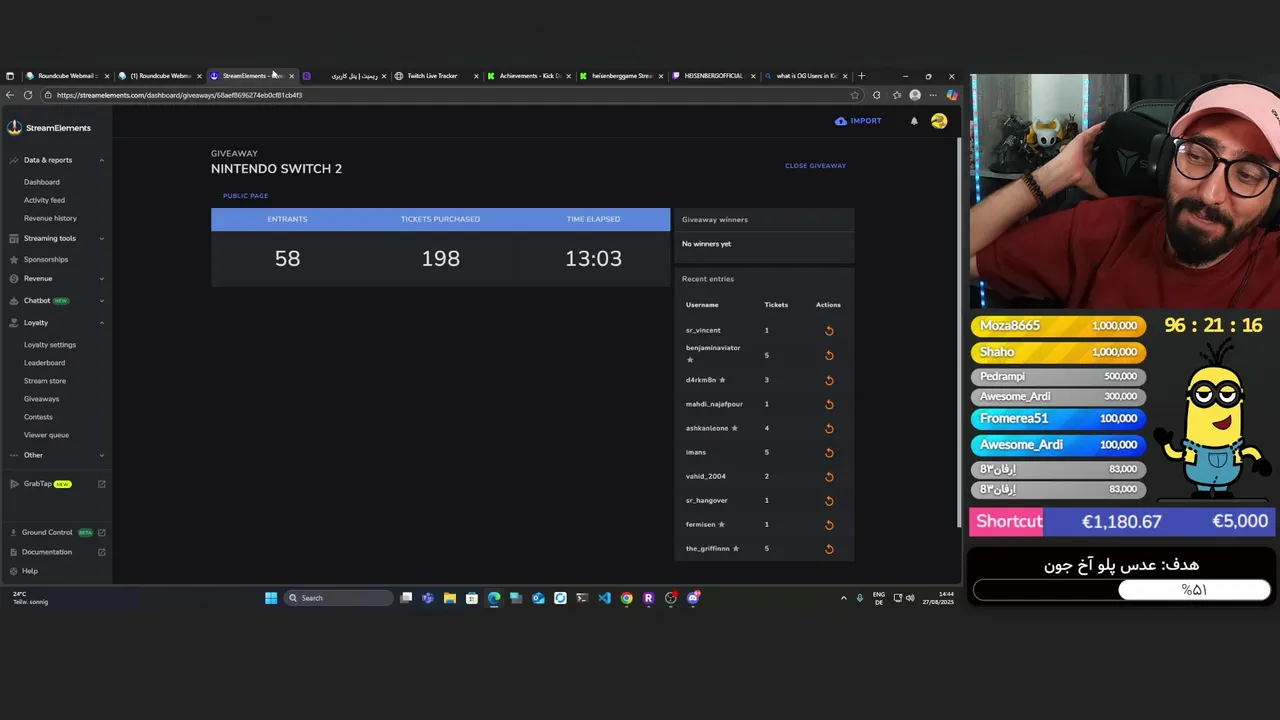Click the refund icon for mahdi_najafpour

(829, 404)
